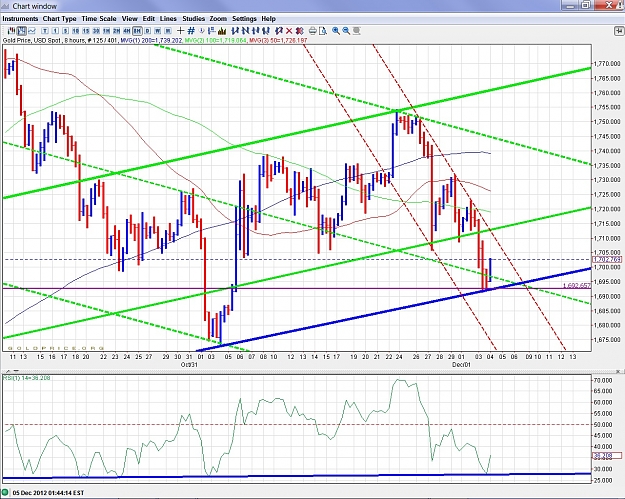Image resolution: width=625 pixels, height=499 pixels.
Task: Open the Edit menu
Action: click(x=149, y=19)
